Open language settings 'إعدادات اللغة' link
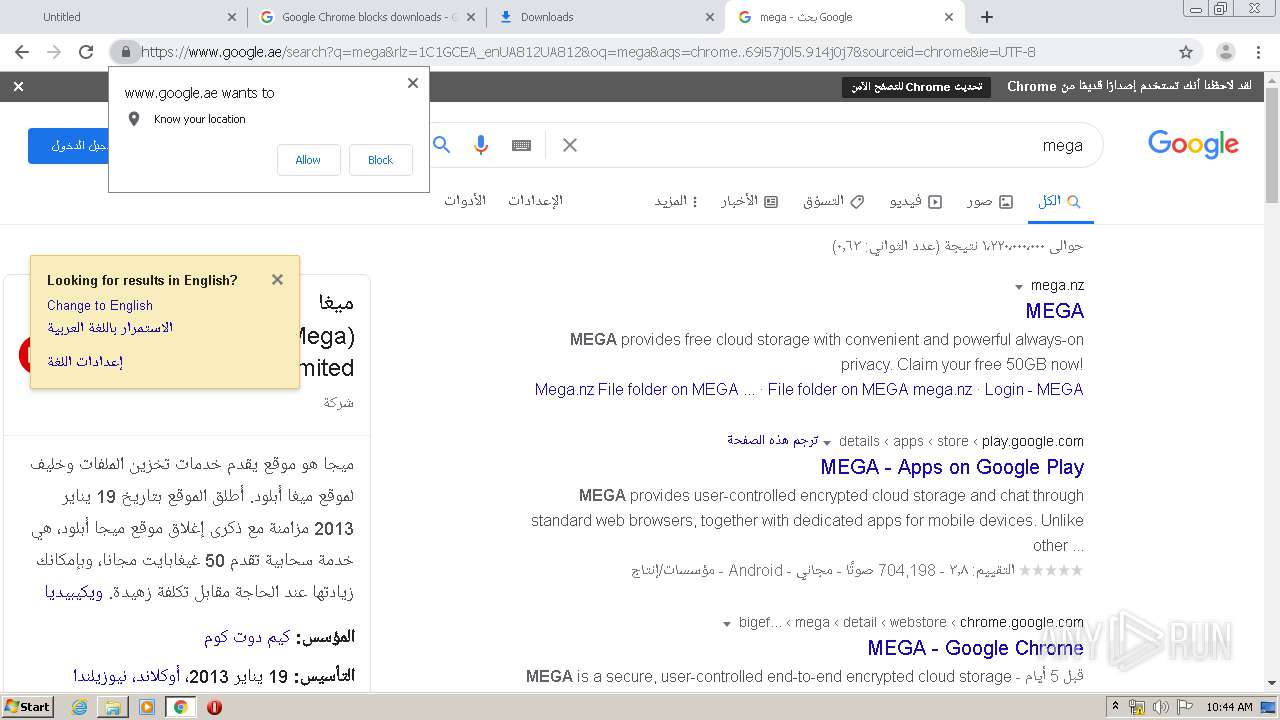1280x720 pixels. pyautogui.click(x=85, y=361)
